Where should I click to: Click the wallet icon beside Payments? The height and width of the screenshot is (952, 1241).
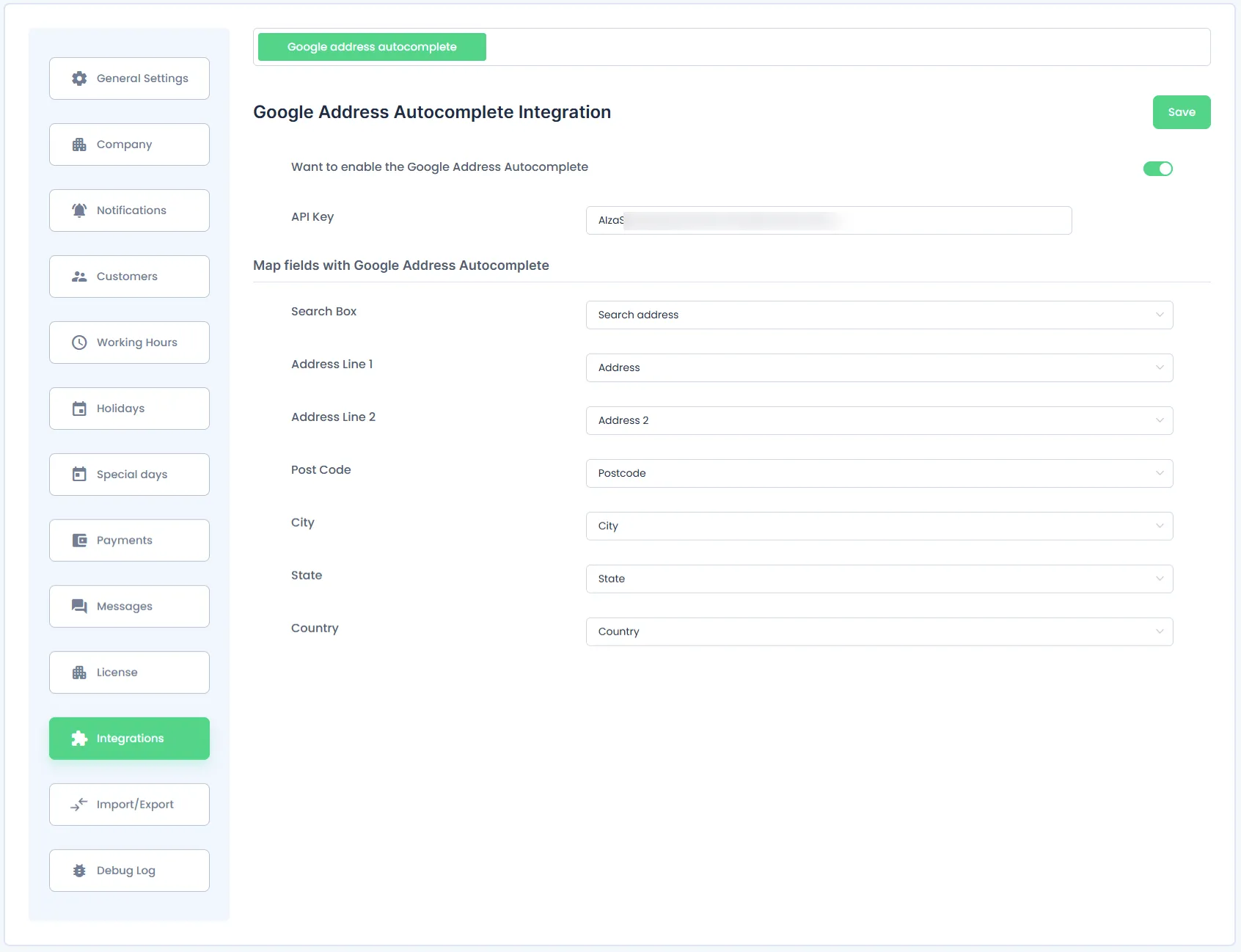coord(79,541)
